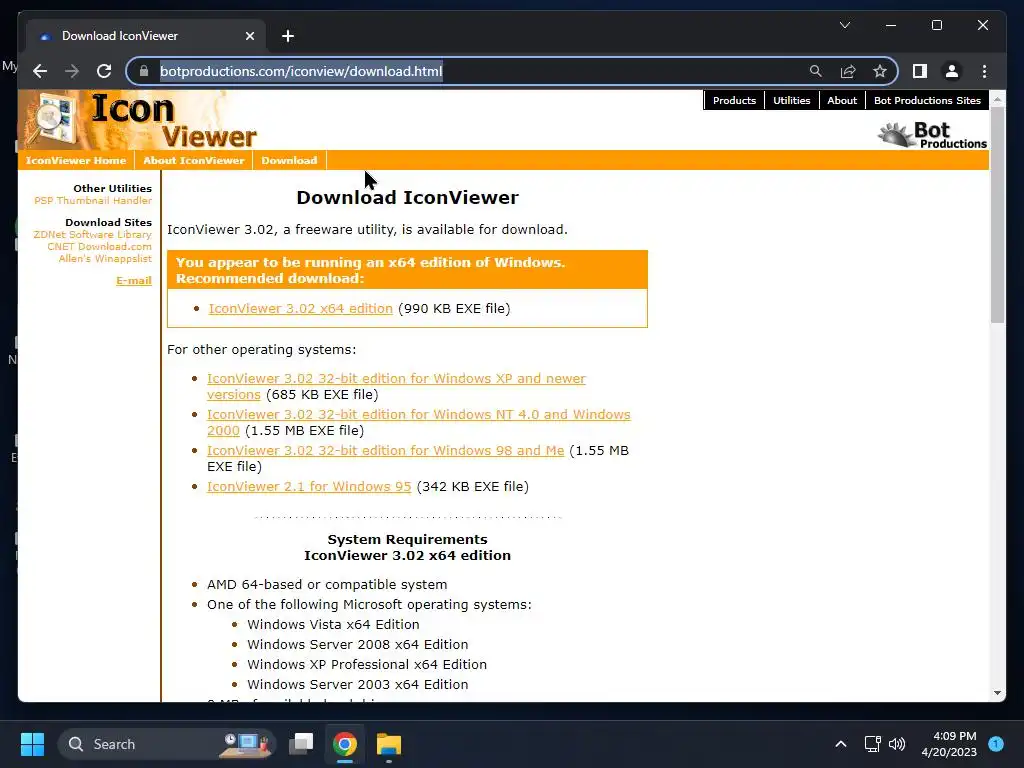1024x768 pixels.
Task: Open the notification badge
Action: tap(996, 744)
